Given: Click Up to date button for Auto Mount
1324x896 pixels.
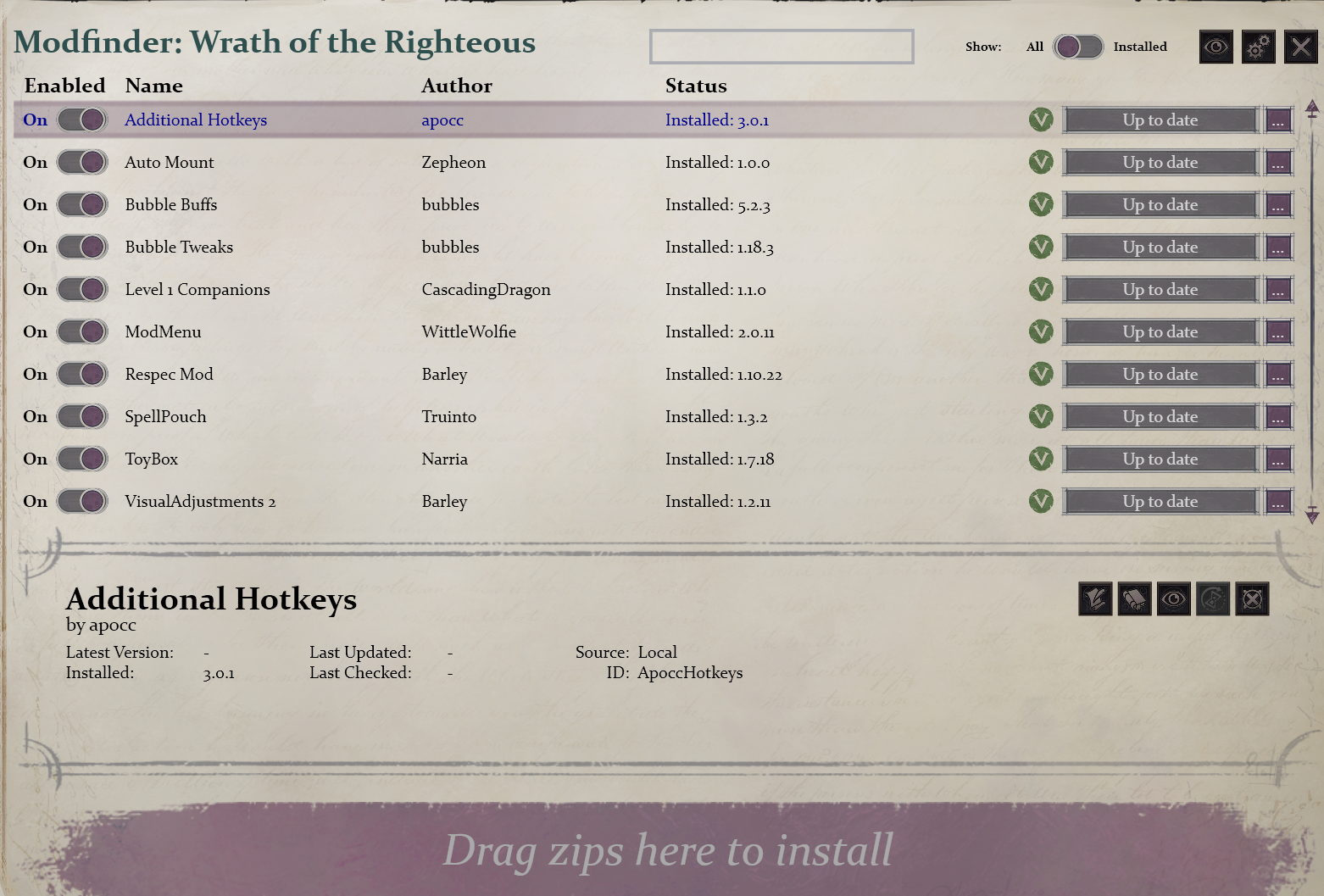Looking at the screenshot, I should click(1160, 162).
